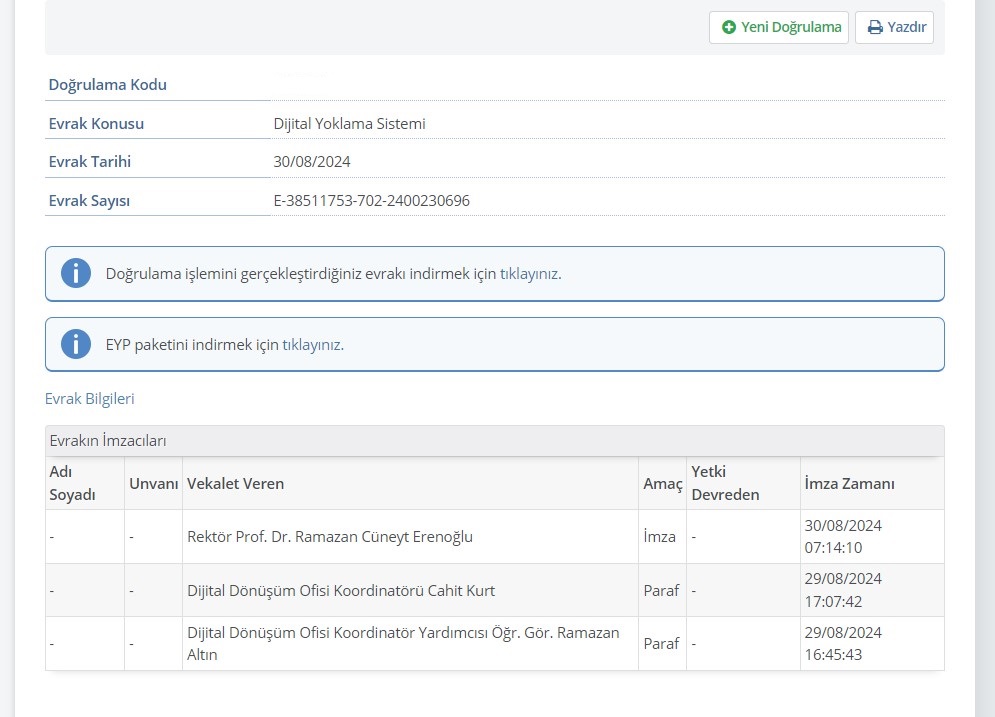This screenshot has width=995, height=717.
Task: Click the Adı Soyadı column header
Action: (x=73, y=483)
